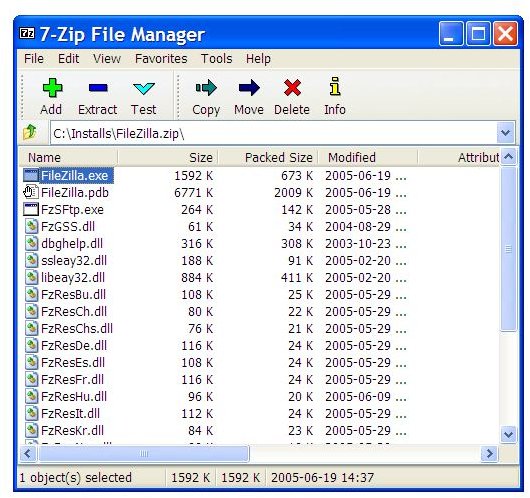Click '1 object(s) selected' status text
Screen dimensions: 530x498
point(75,477)
